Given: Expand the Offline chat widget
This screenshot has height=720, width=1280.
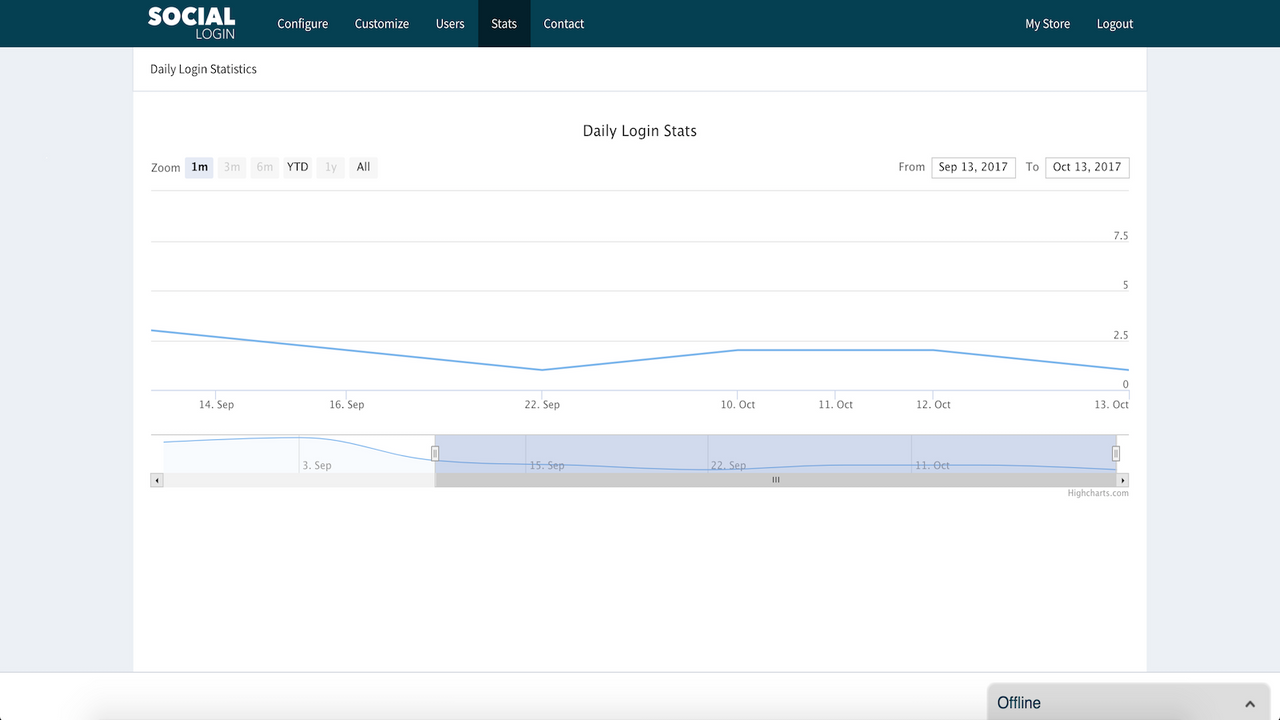Looking at the screenshot, I should click(x=1248, y=703).
